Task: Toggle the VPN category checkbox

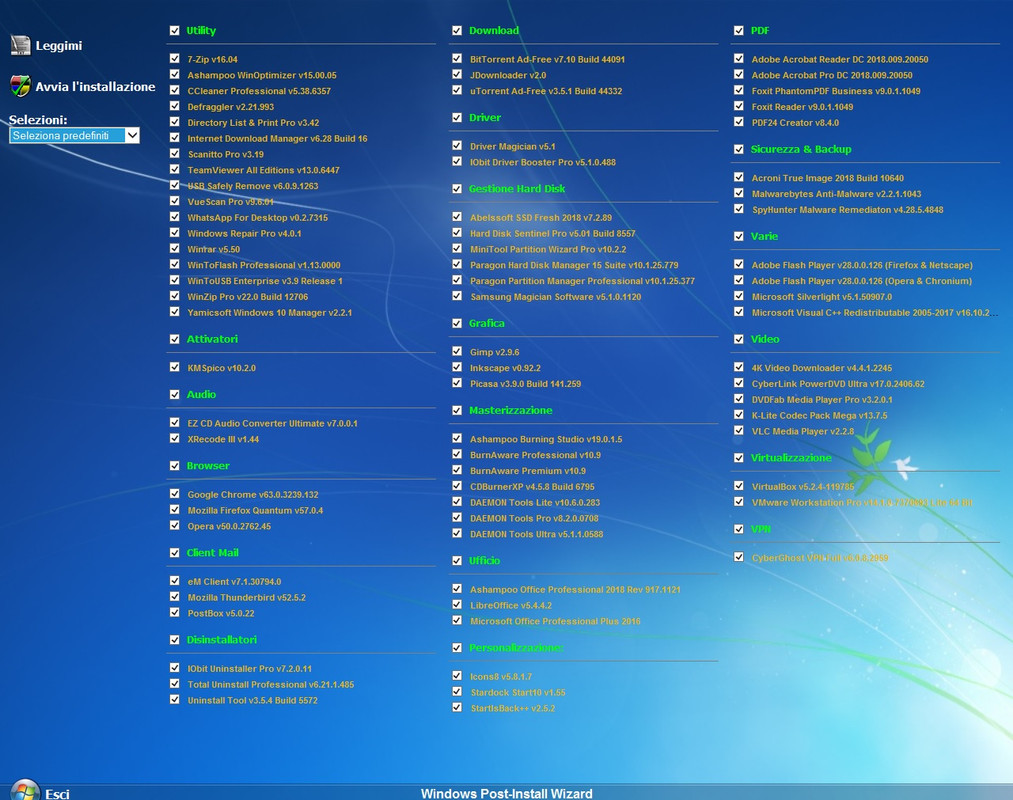Action: pyautogui.click(x=738, y=529)
